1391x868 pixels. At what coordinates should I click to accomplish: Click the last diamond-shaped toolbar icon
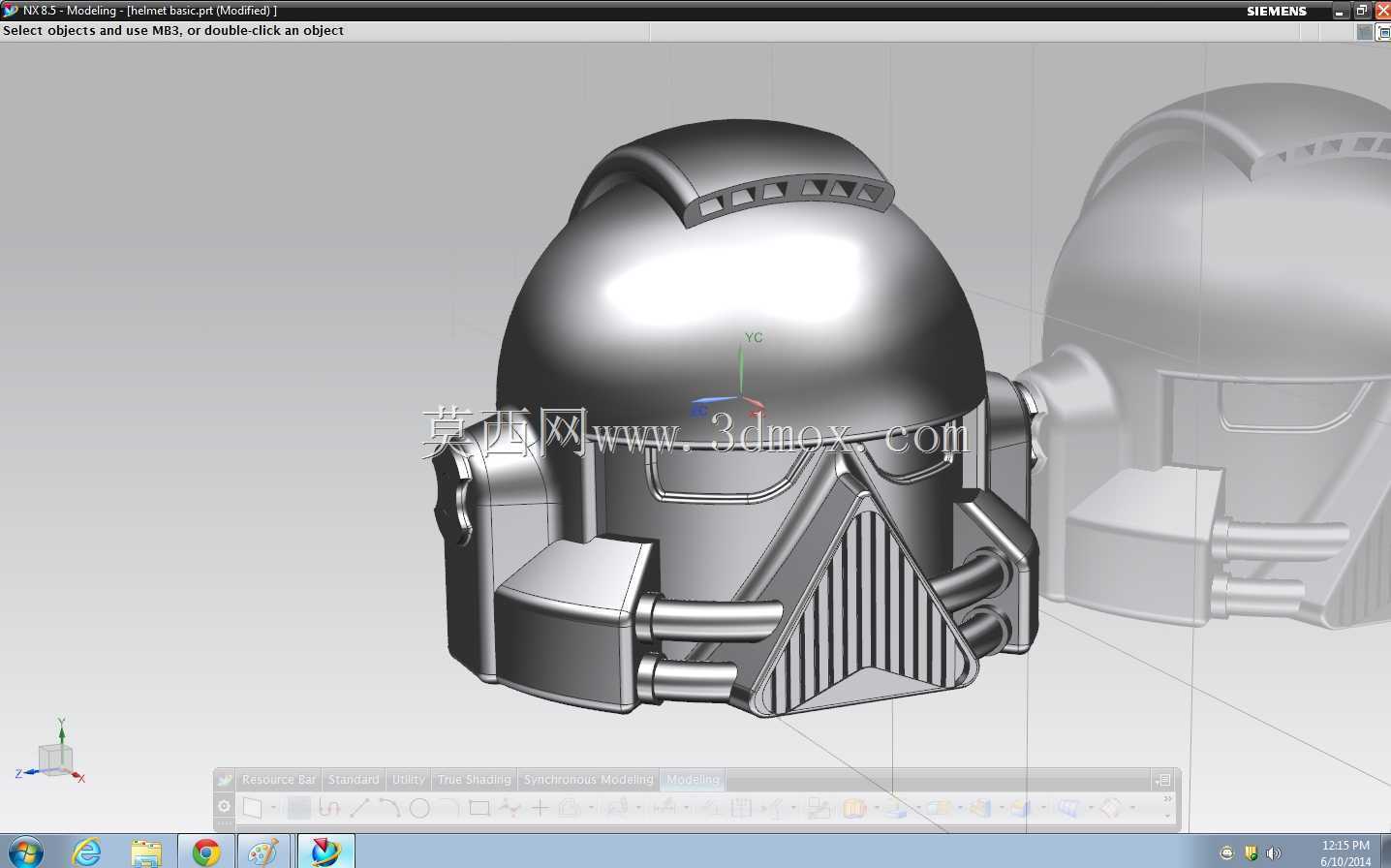(x=1111, y=807)
